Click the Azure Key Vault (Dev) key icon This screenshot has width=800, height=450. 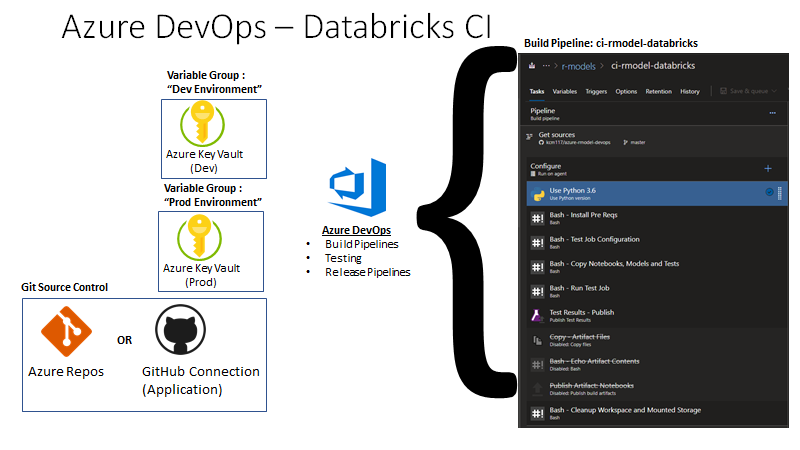click(203, 124)
